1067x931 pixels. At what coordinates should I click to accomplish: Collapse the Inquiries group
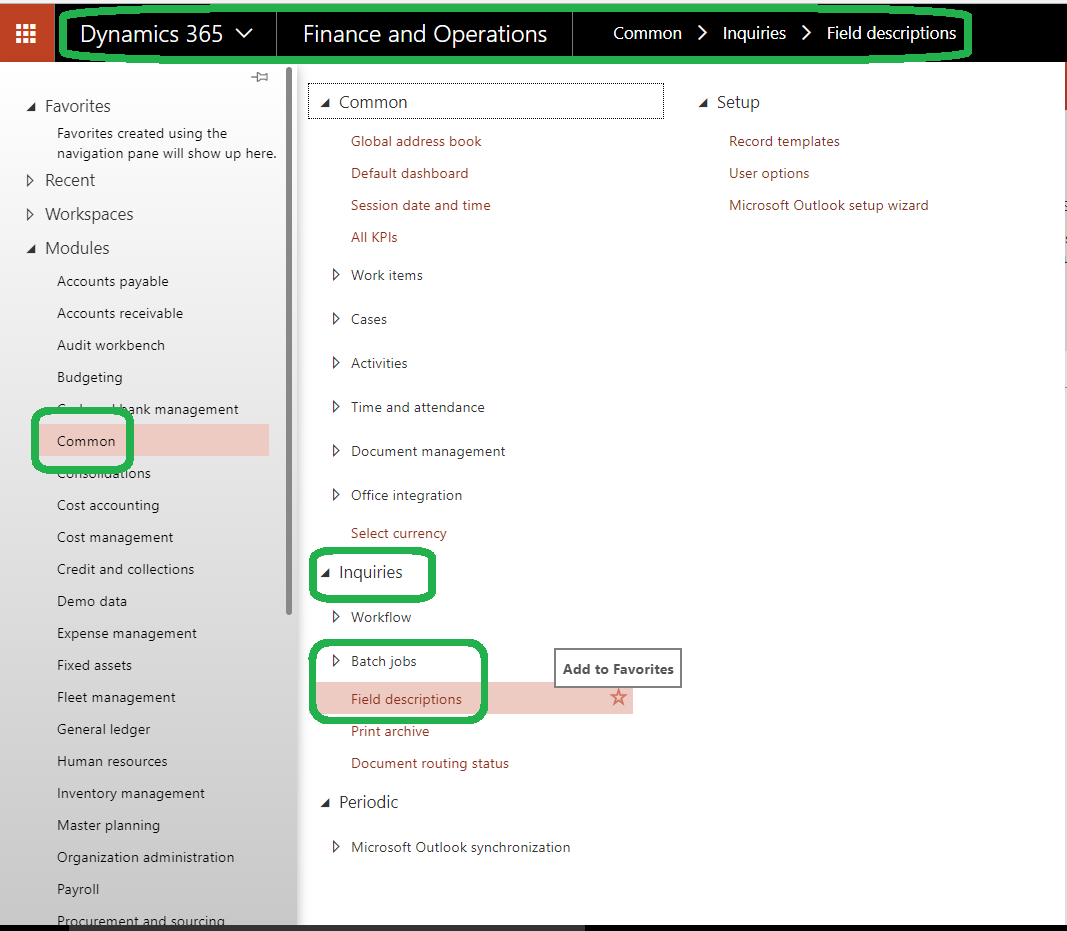pyautogui.click(x=325, y=573)
